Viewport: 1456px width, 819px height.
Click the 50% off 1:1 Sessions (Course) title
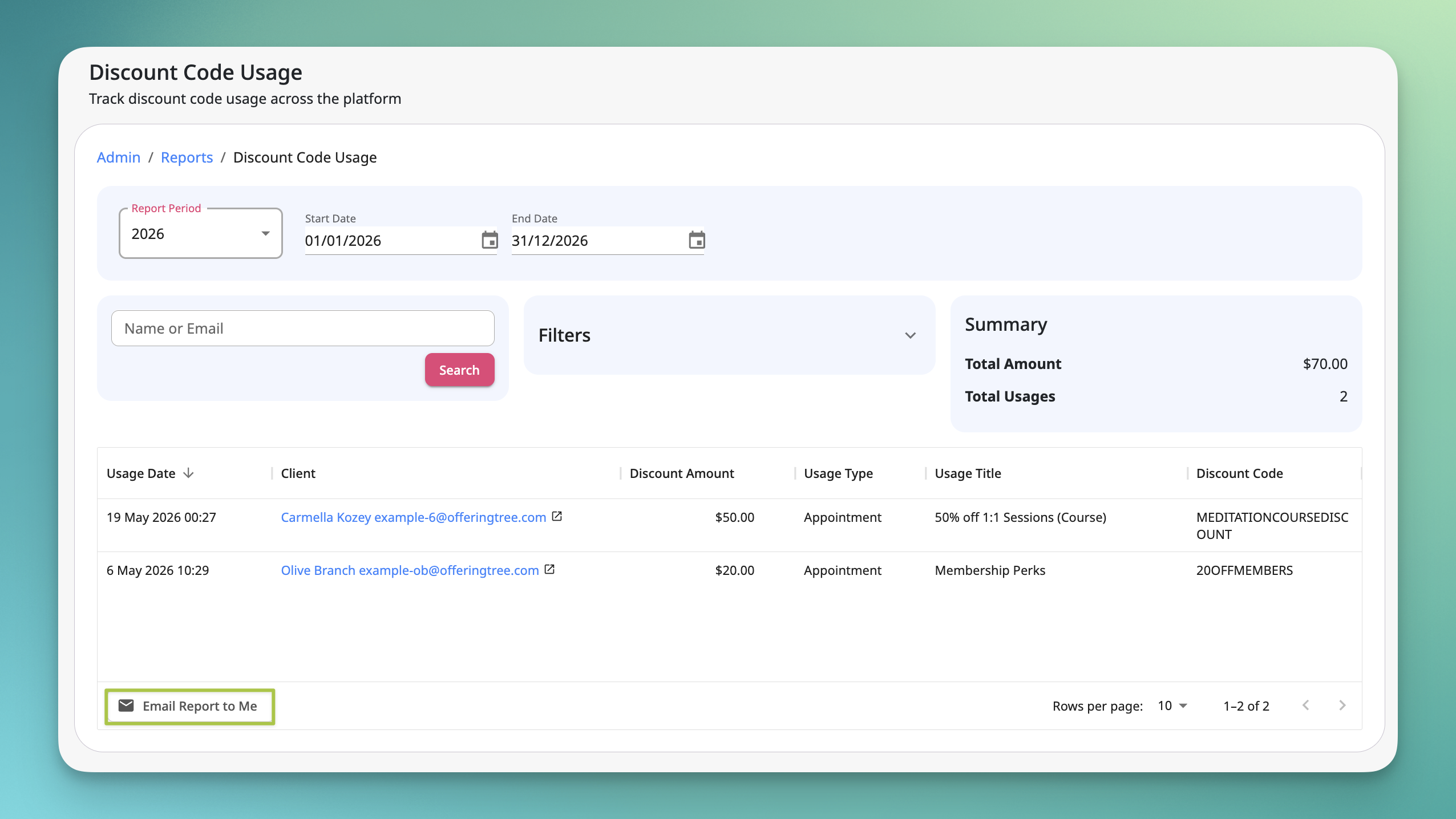[x=1020, y=517]
